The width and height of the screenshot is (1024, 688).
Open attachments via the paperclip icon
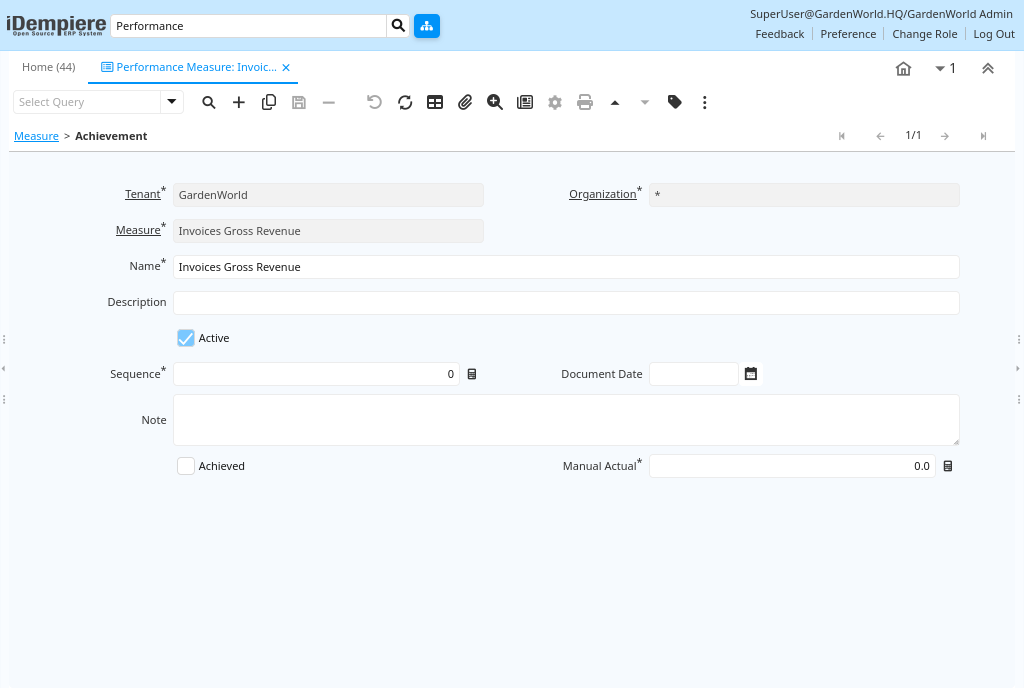point(465,102)
